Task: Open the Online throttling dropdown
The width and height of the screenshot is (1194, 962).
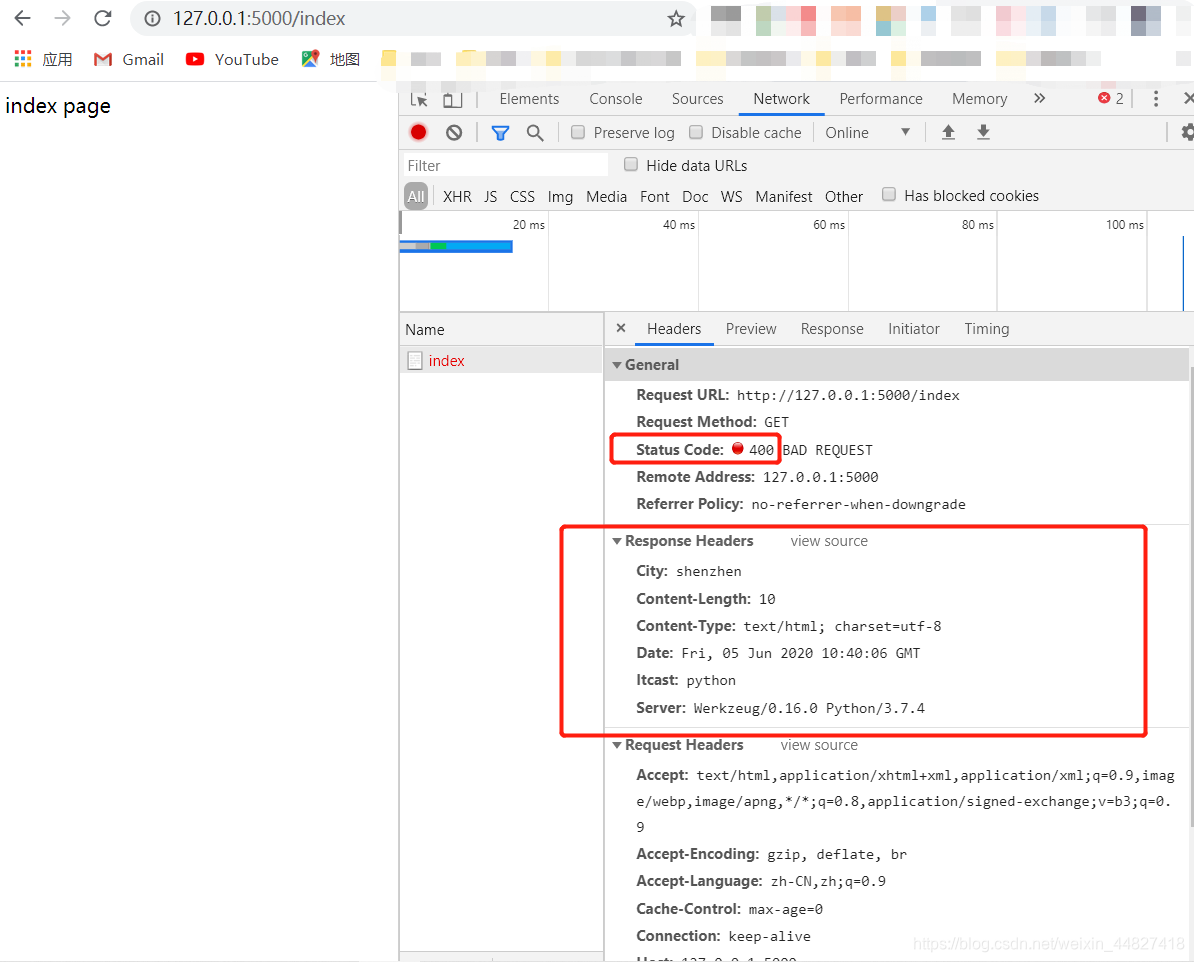Action: pyautogui.click(x=867, y=133)
